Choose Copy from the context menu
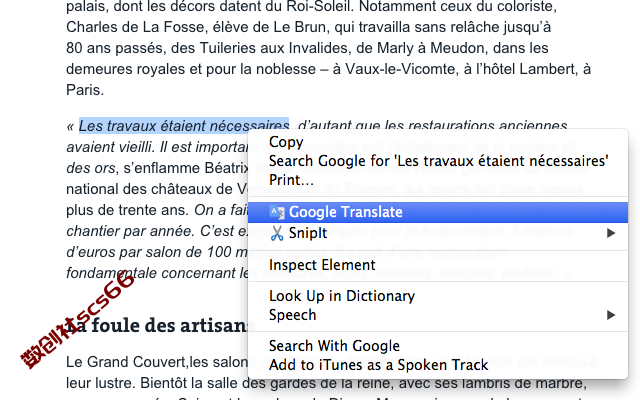 [x=286, y=142]
